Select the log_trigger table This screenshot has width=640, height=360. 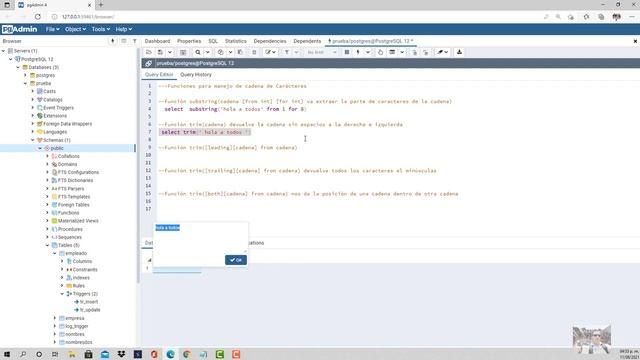[x=77, y=326]
